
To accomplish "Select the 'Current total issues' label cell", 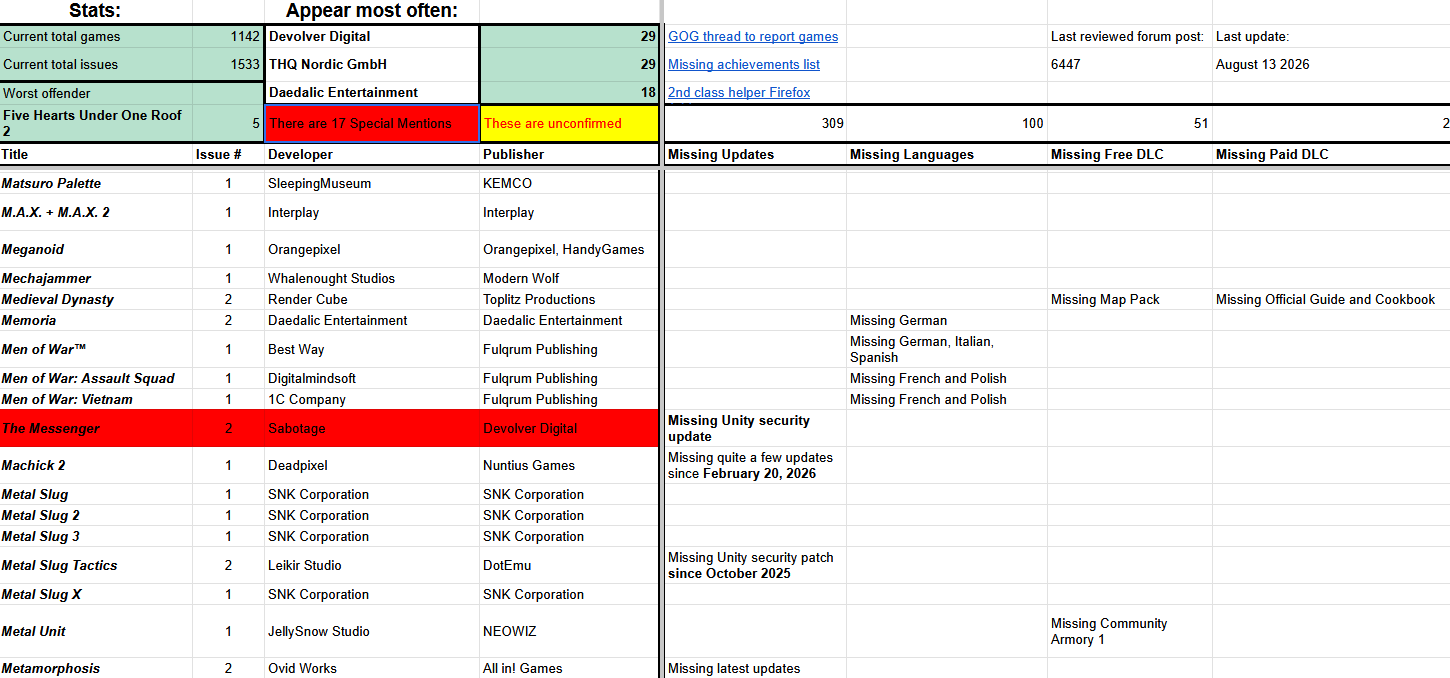I will tap(96, 65).
